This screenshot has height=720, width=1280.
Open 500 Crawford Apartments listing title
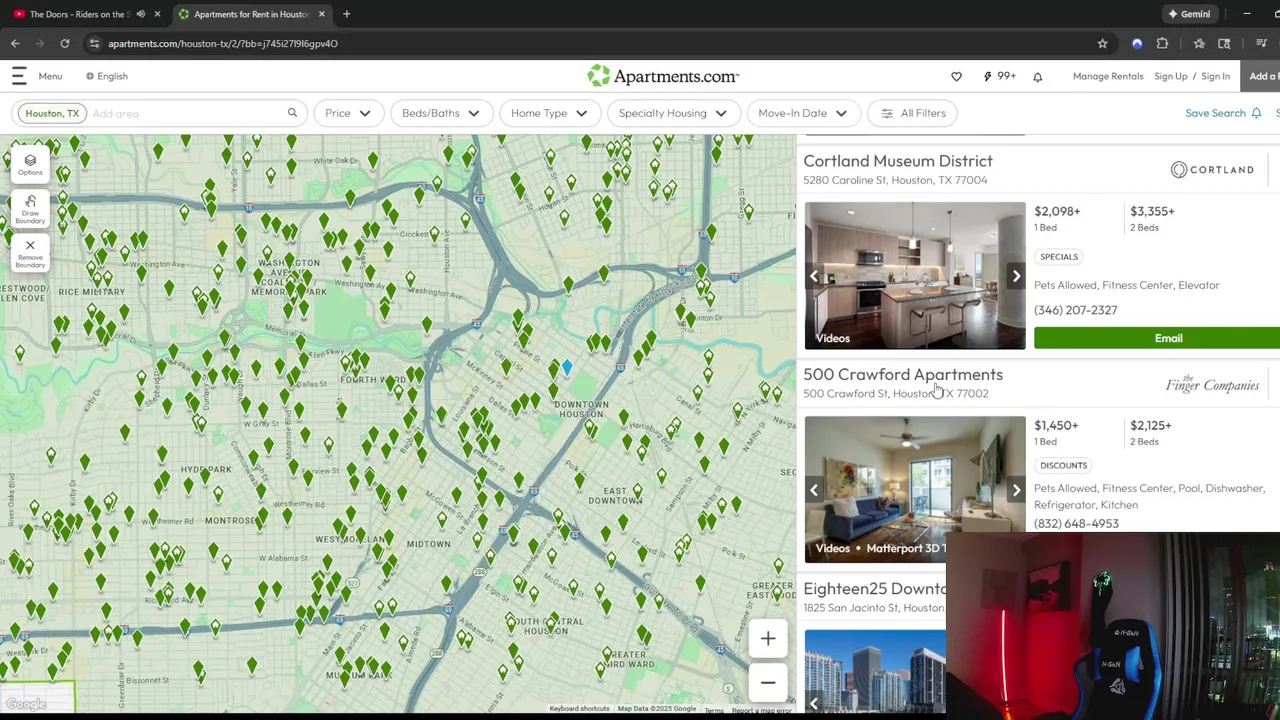point(903,375)
